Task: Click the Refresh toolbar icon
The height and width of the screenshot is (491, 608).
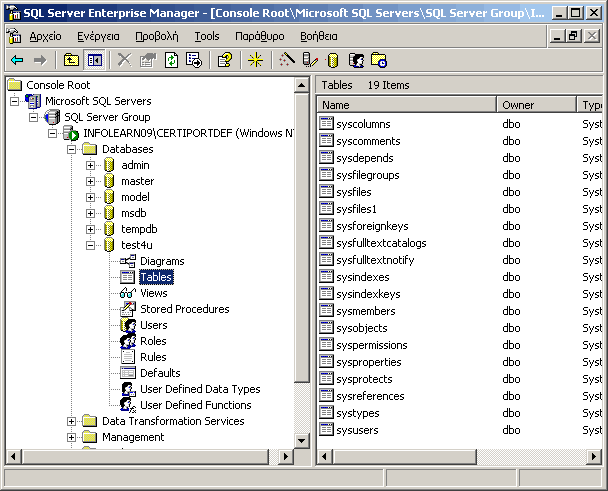Action: point(171,60)
